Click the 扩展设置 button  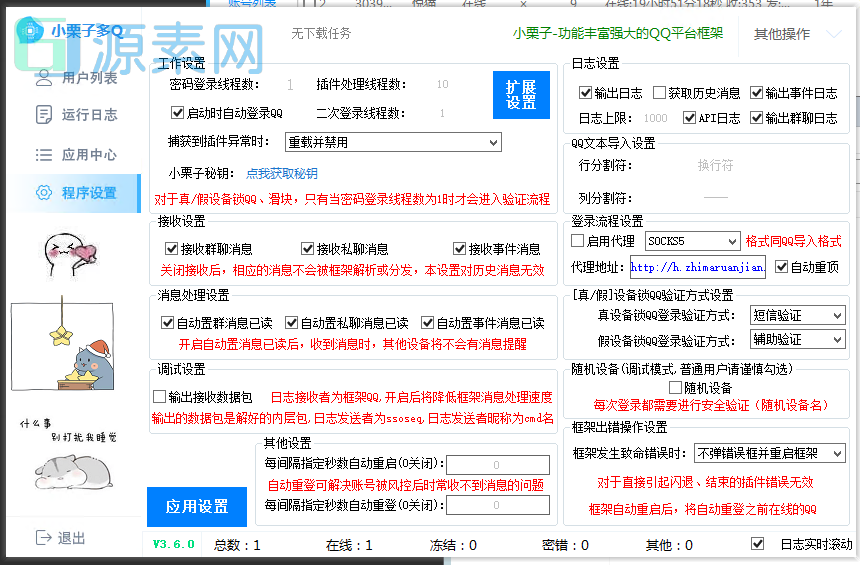(x=521, y=95)
